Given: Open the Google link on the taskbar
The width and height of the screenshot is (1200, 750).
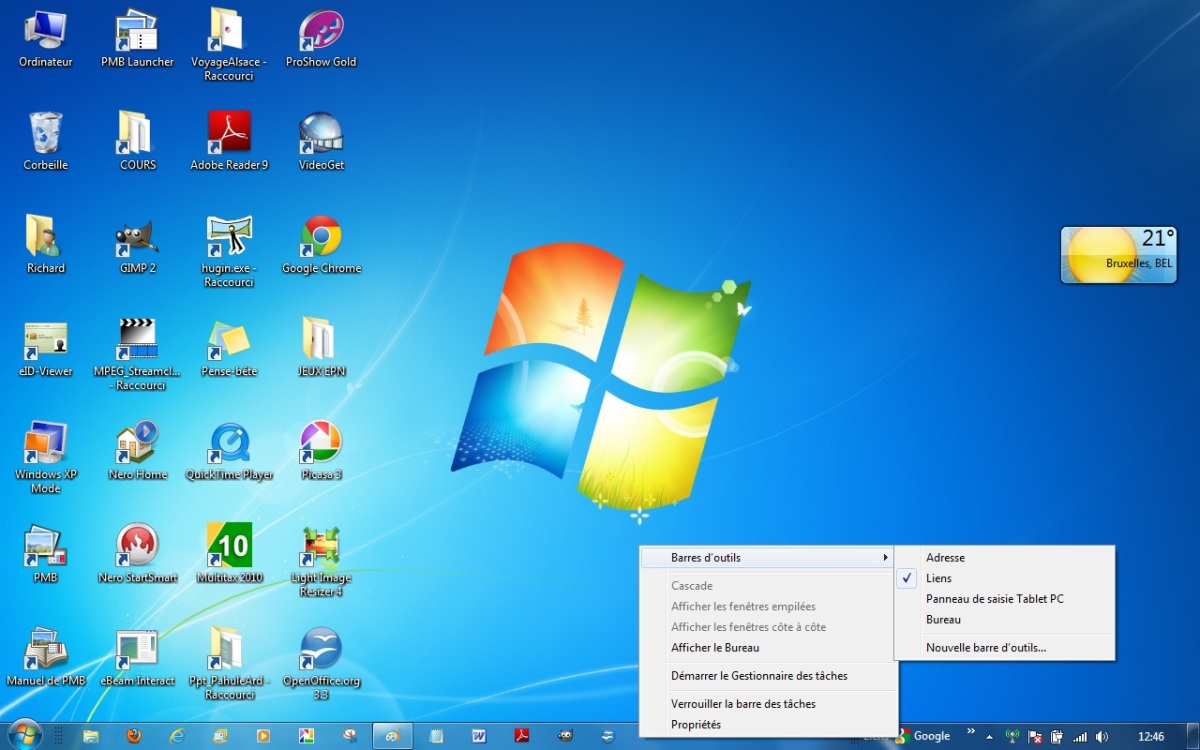Looking at the screenshot, I should click(x=923, y=736).
